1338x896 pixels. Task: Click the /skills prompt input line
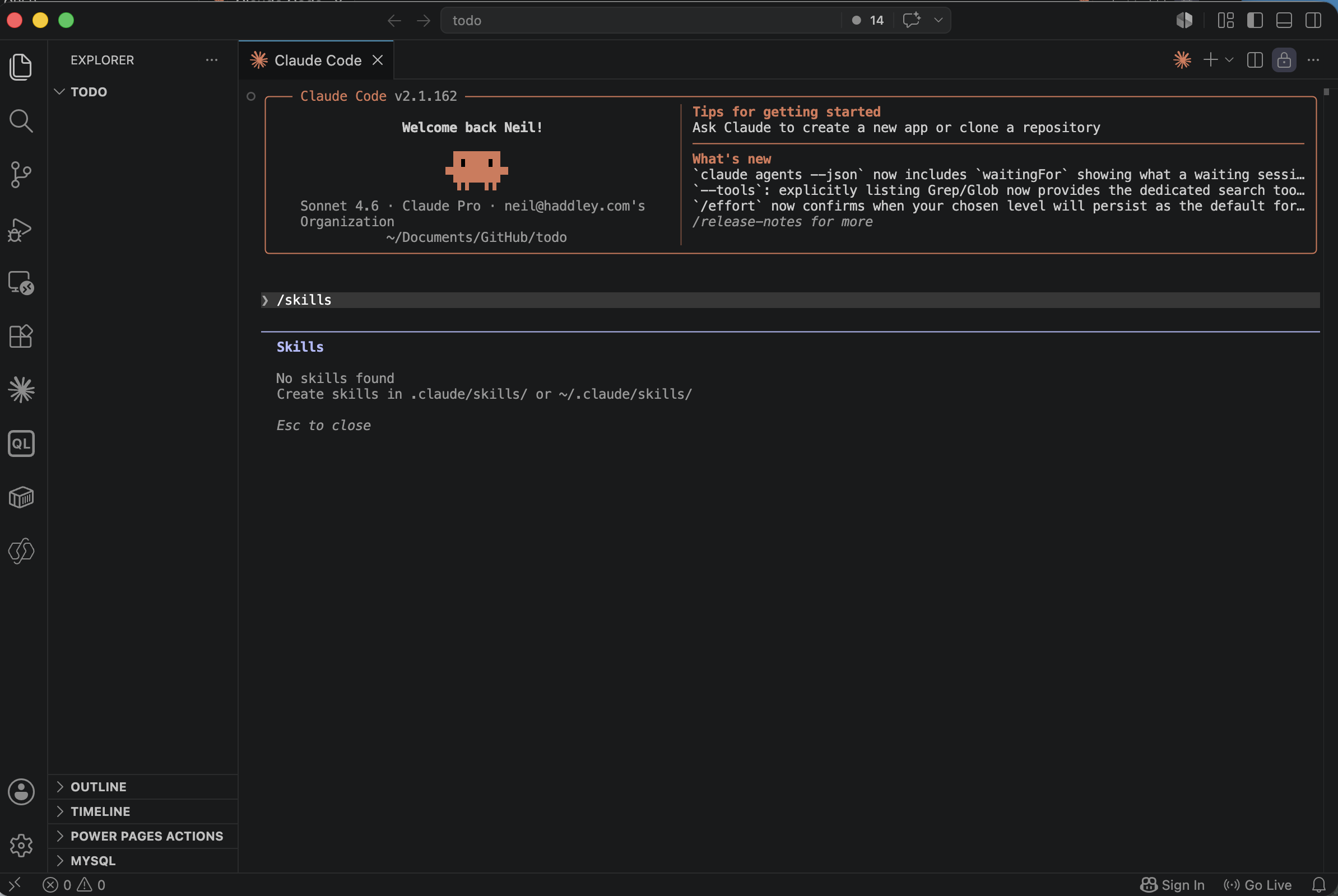pos(790,300)
